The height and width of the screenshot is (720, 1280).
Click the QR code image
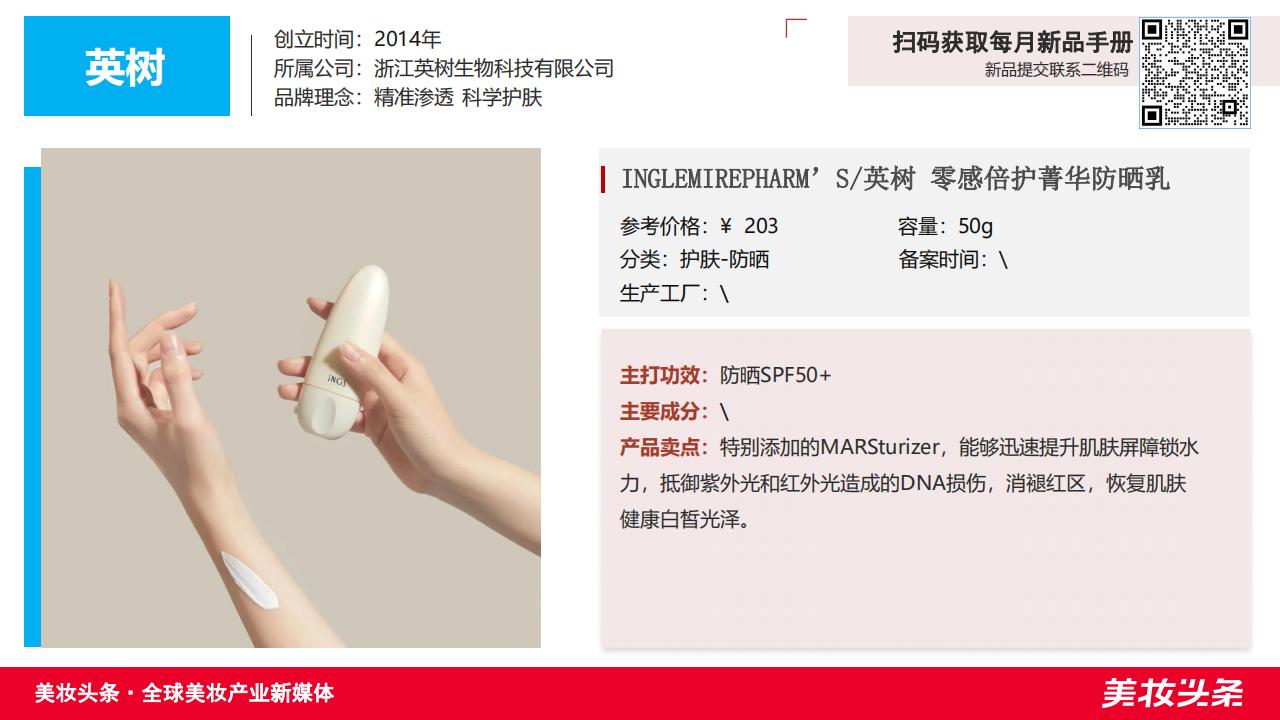[x=1195, y=73]
